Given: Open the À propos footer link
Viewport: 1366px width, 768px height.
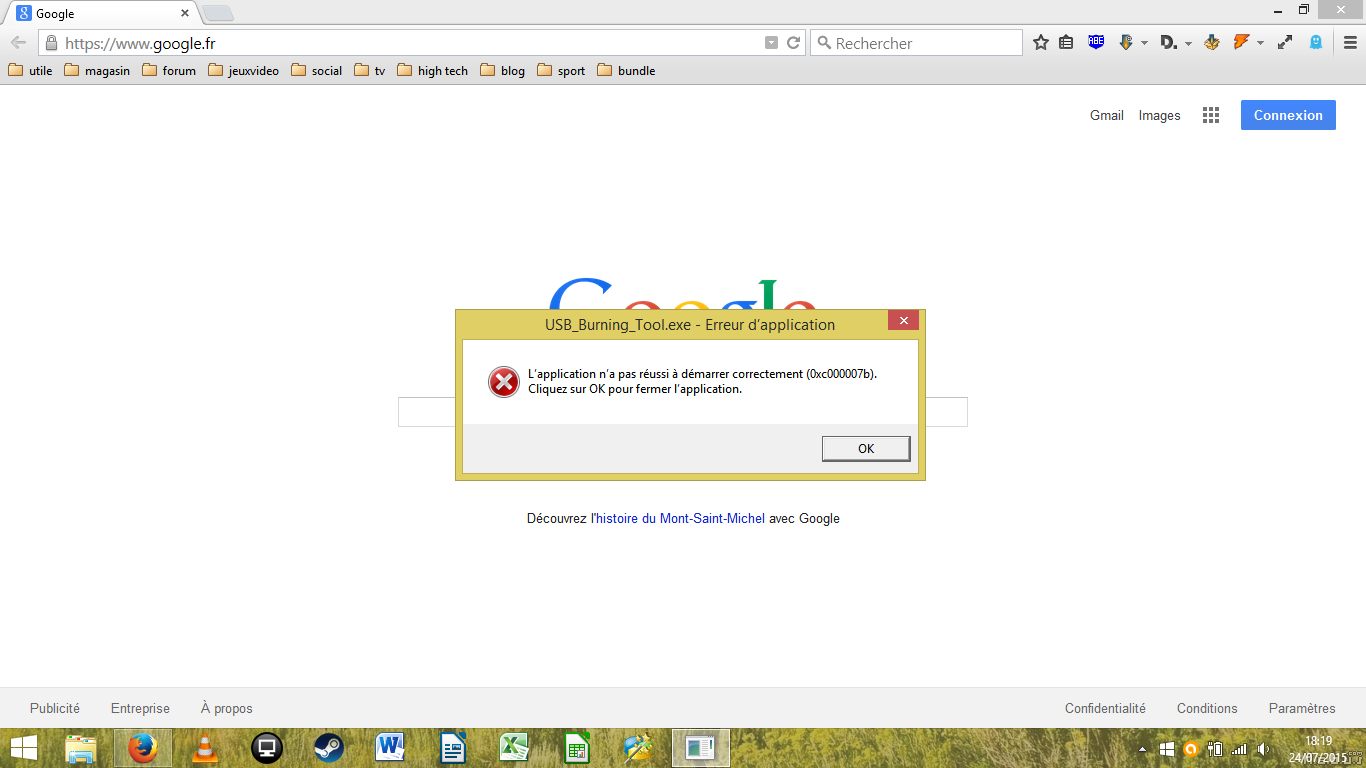Looking at the screenshot, I should pos(227,708).
